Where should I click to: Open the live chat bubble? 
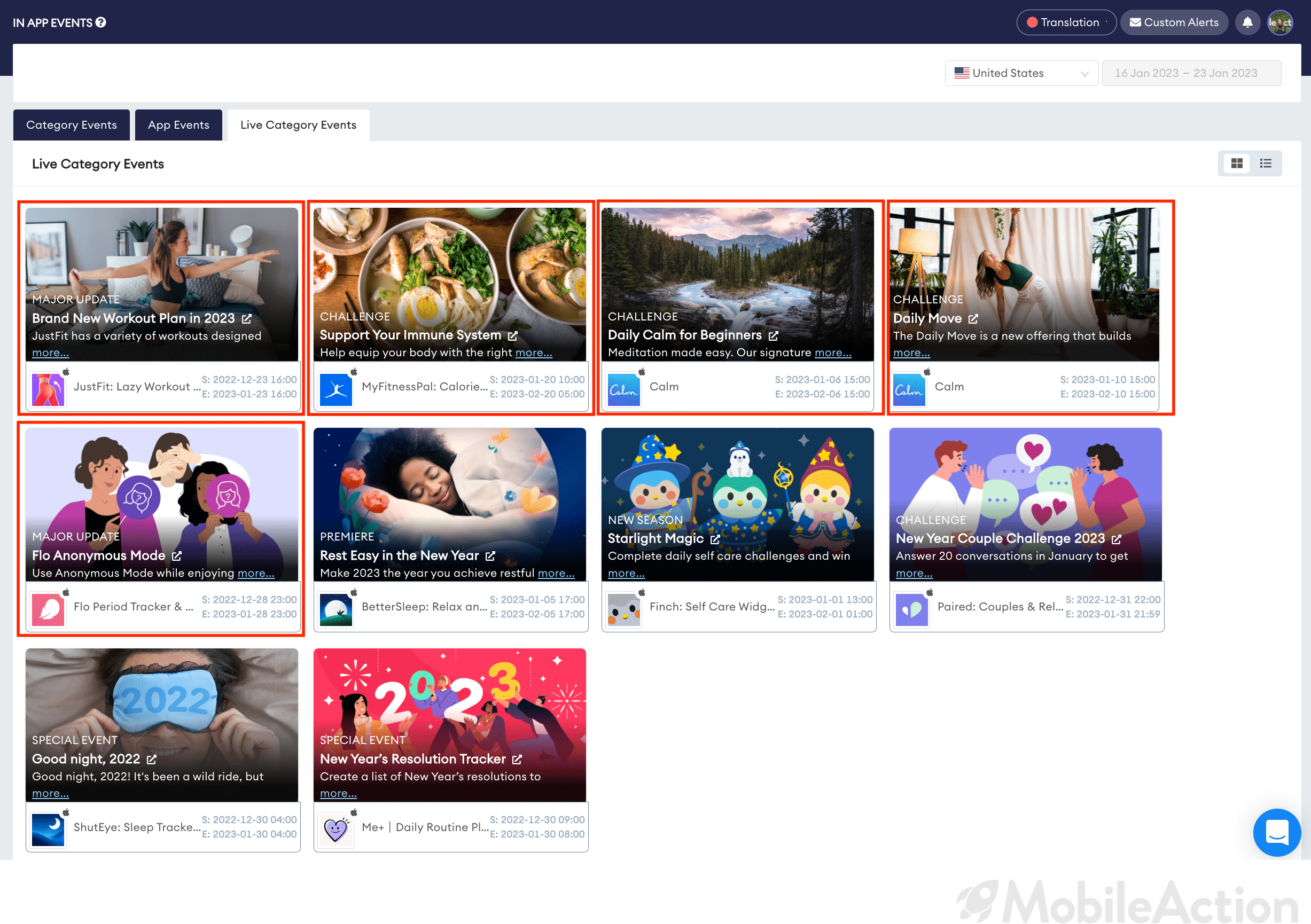click(x=1277, y=832)
